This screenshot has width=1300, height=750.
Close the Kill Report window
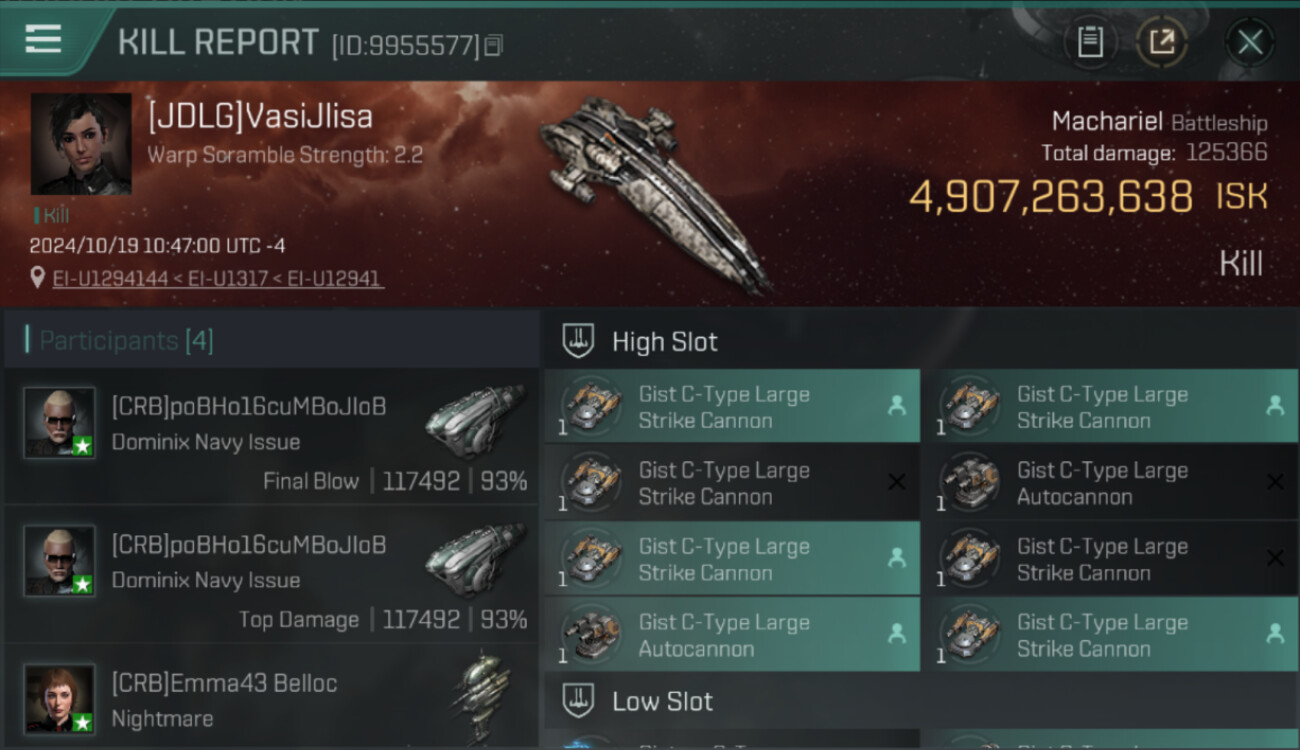click(x=1250, y=42)
